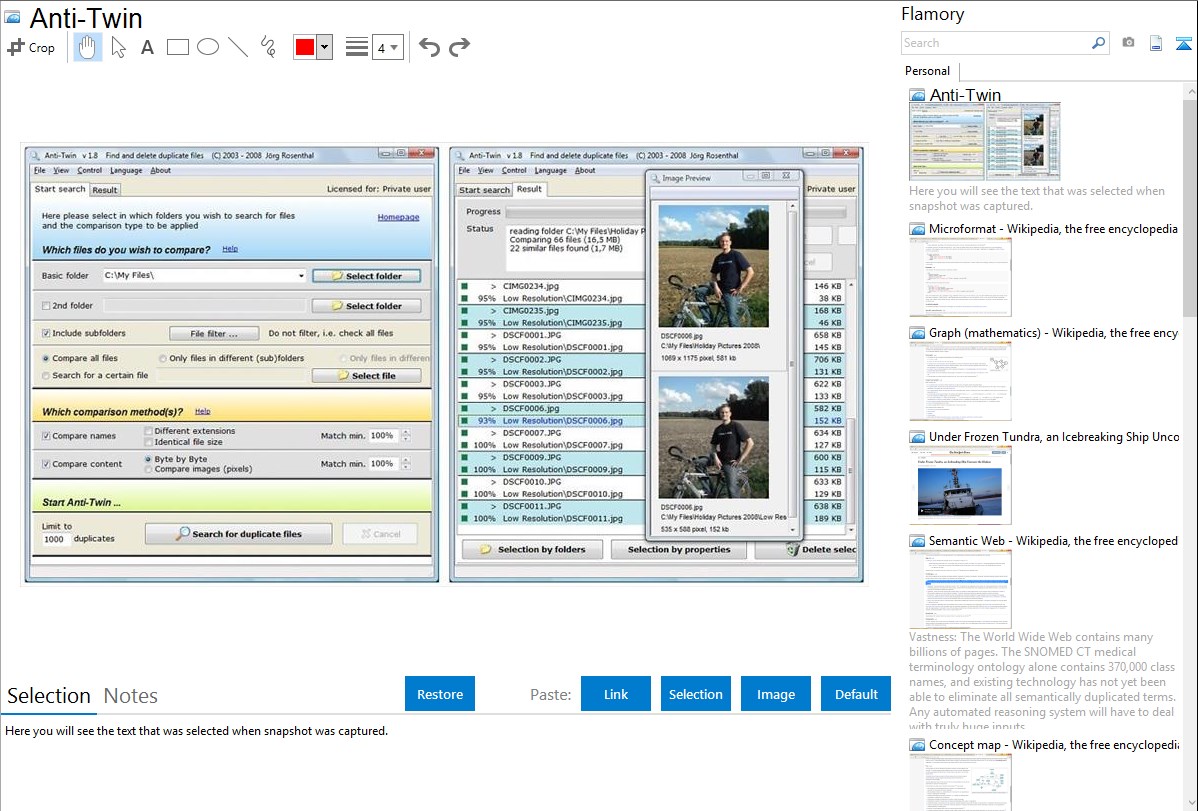Screen dimensions: 1198x811
Task: Click the icon beside Graph (mathematics) snapshot
Action: point(917,333)
